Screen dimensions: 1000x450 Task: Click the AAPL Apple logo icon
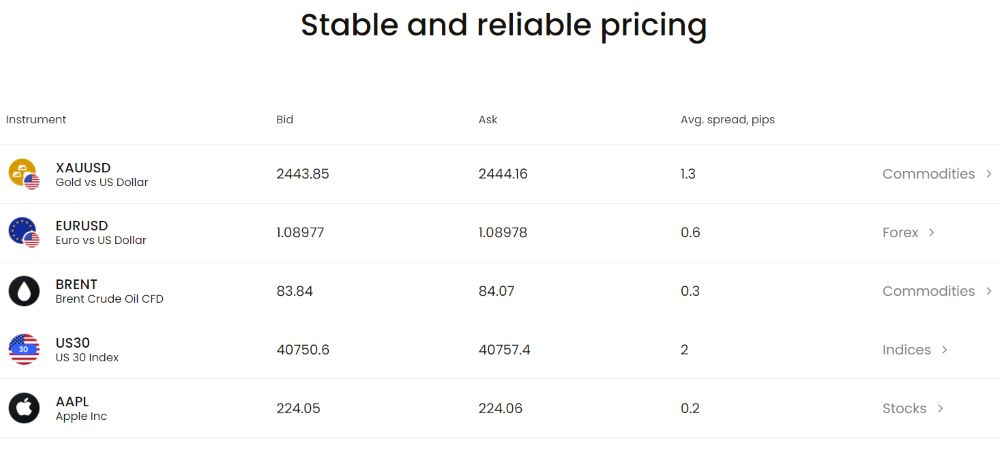pyautogui.click(x=23, y=408)
